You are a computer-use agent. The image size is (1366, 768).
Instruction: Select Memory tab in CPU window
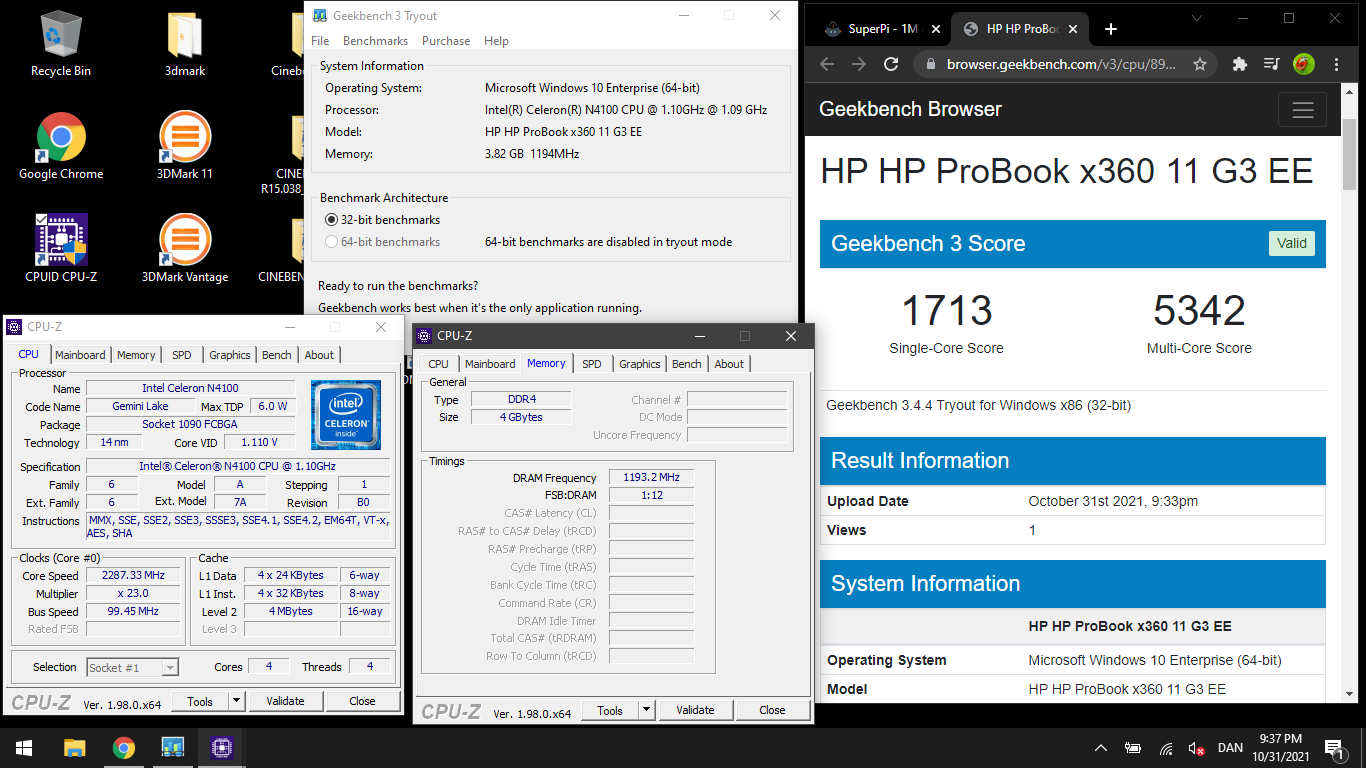coord(136,355)
